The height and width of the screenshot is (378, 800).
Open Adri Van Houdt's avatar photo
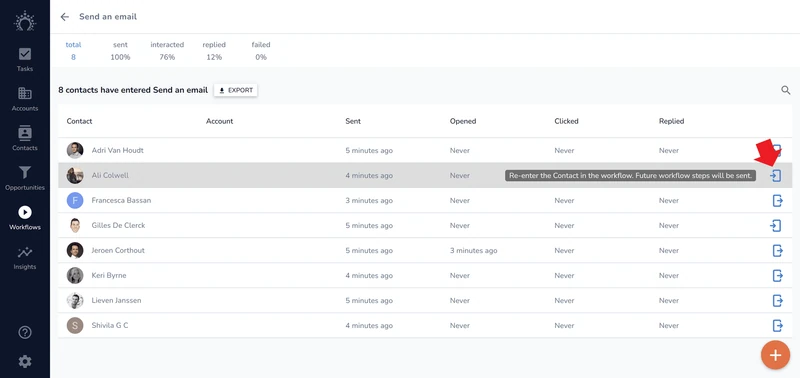(x=75, y=150)
